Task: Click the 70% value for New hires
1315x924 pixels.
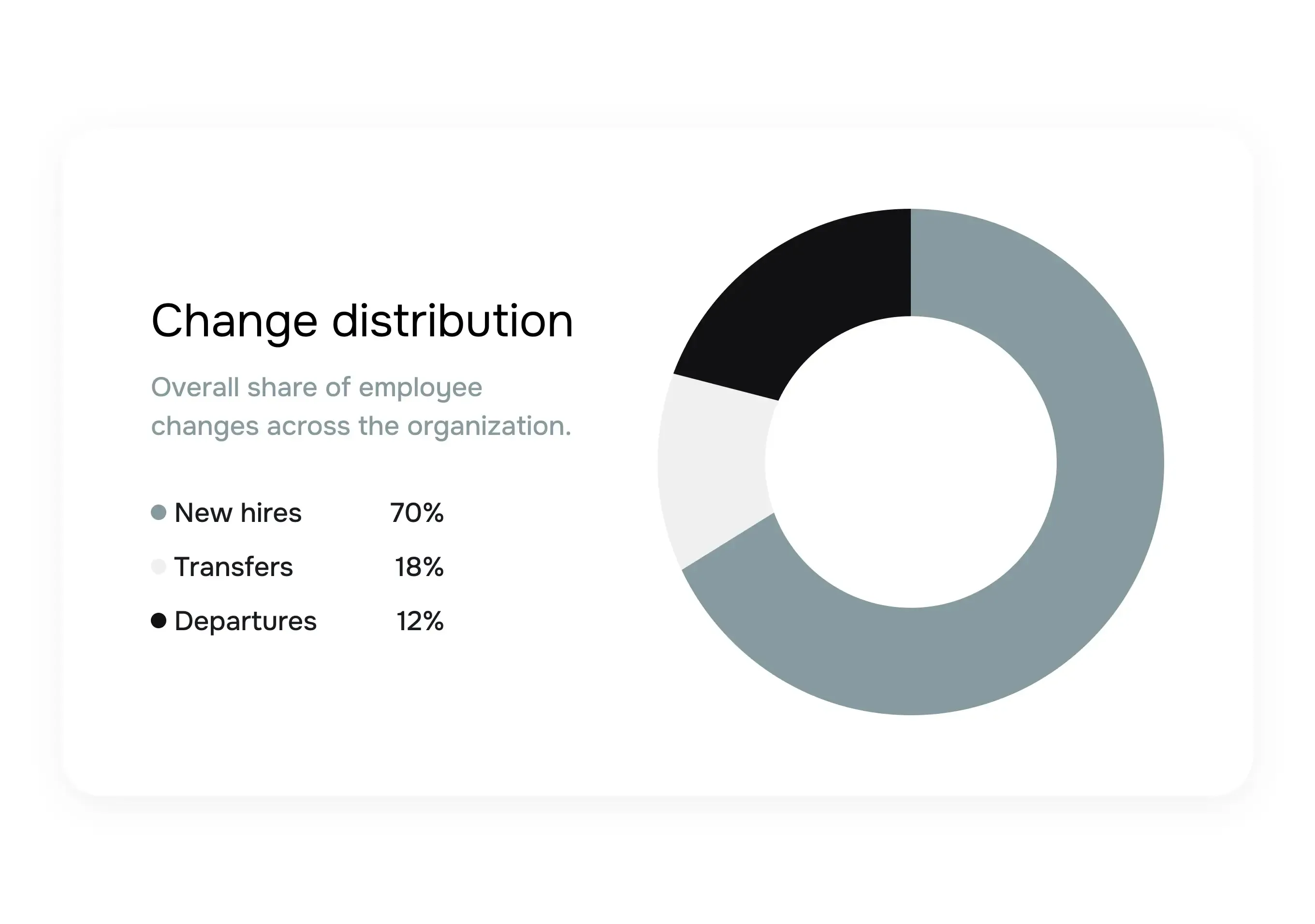Action: coord(416,512)
